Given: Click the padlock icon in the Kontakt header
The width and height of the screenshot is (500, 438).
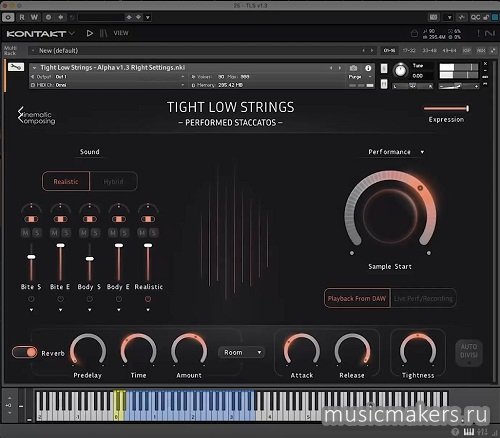Looking at the screenshot, I should 414,33.
